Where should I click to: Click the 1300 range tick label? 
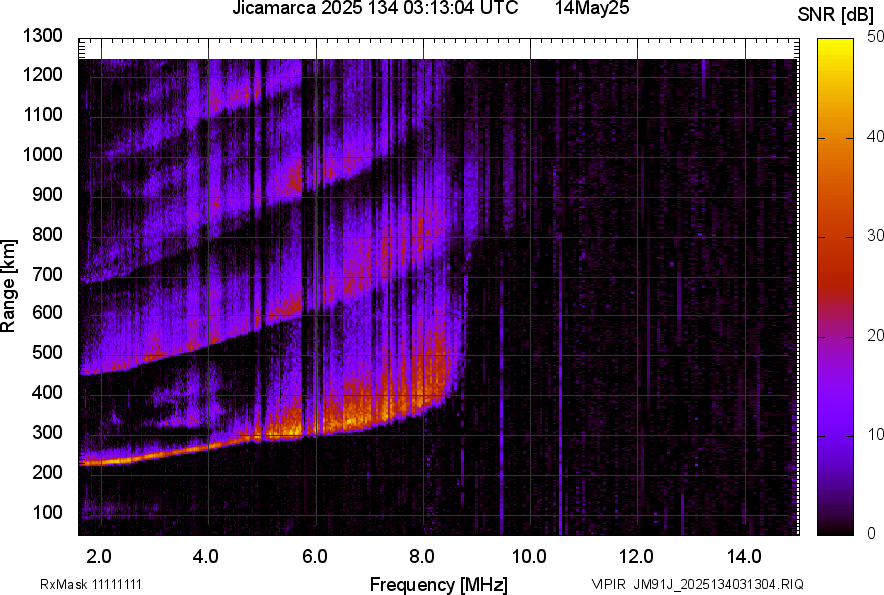click(x=43, y=37)
